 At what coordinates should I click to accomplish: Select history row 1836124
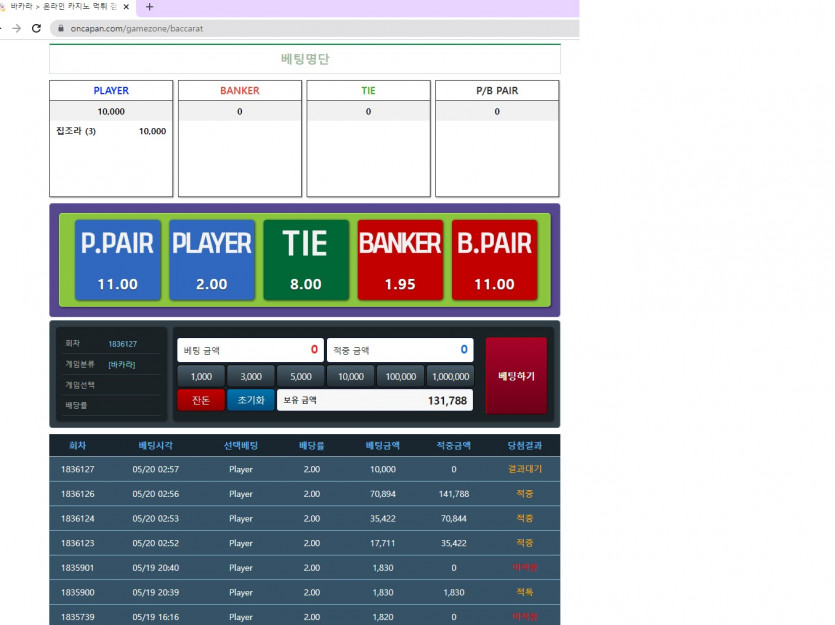(305, 518)
